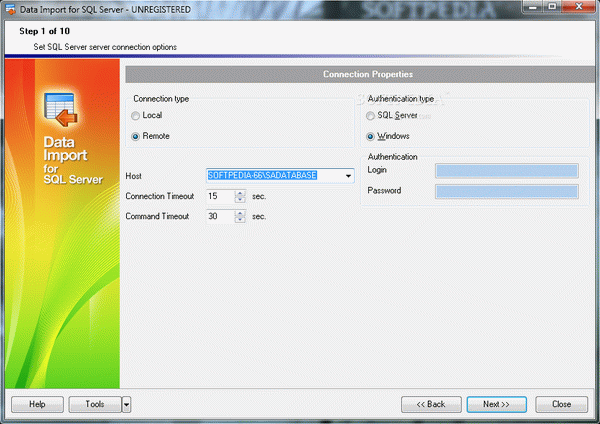Click the 'Login' label
The width and height of the screenshot is (600, 424).
click(377, 170)
